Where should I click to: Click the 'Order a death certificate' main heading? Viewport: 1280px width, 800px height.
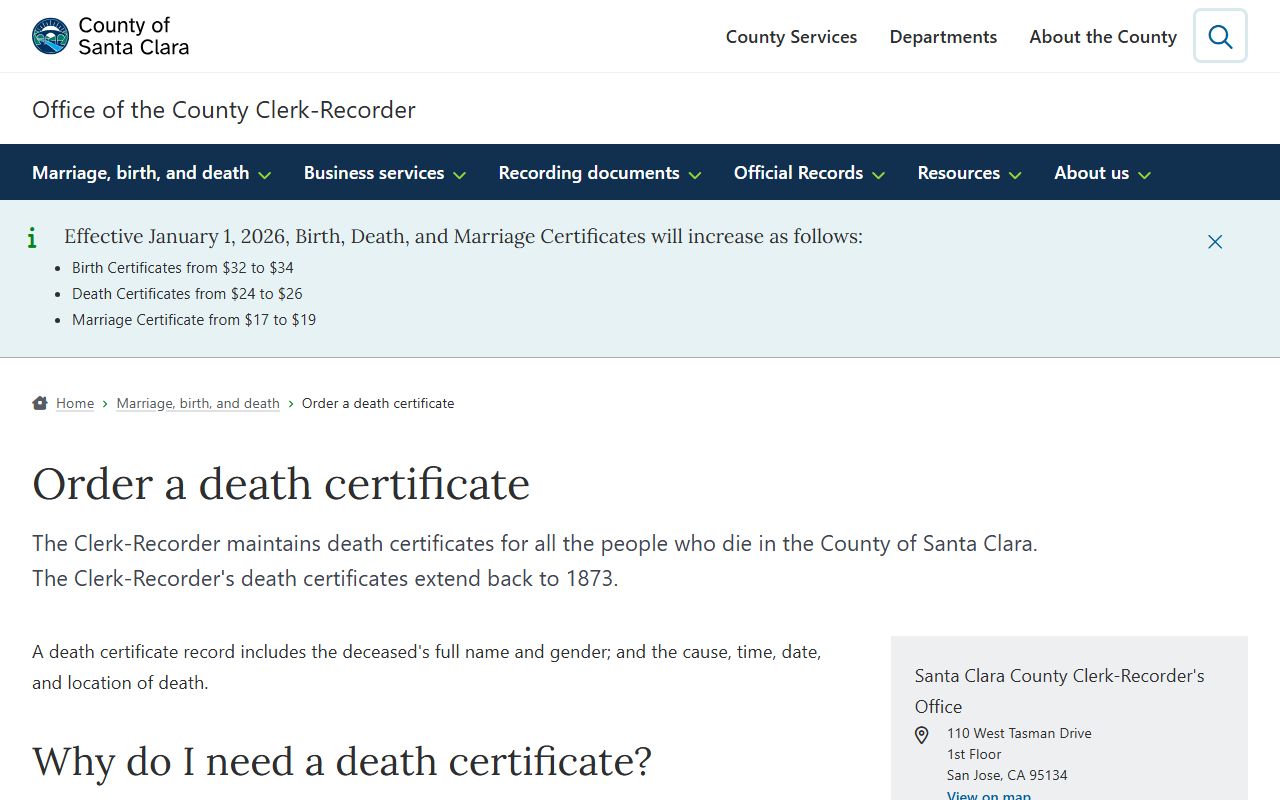click(281, 484)
